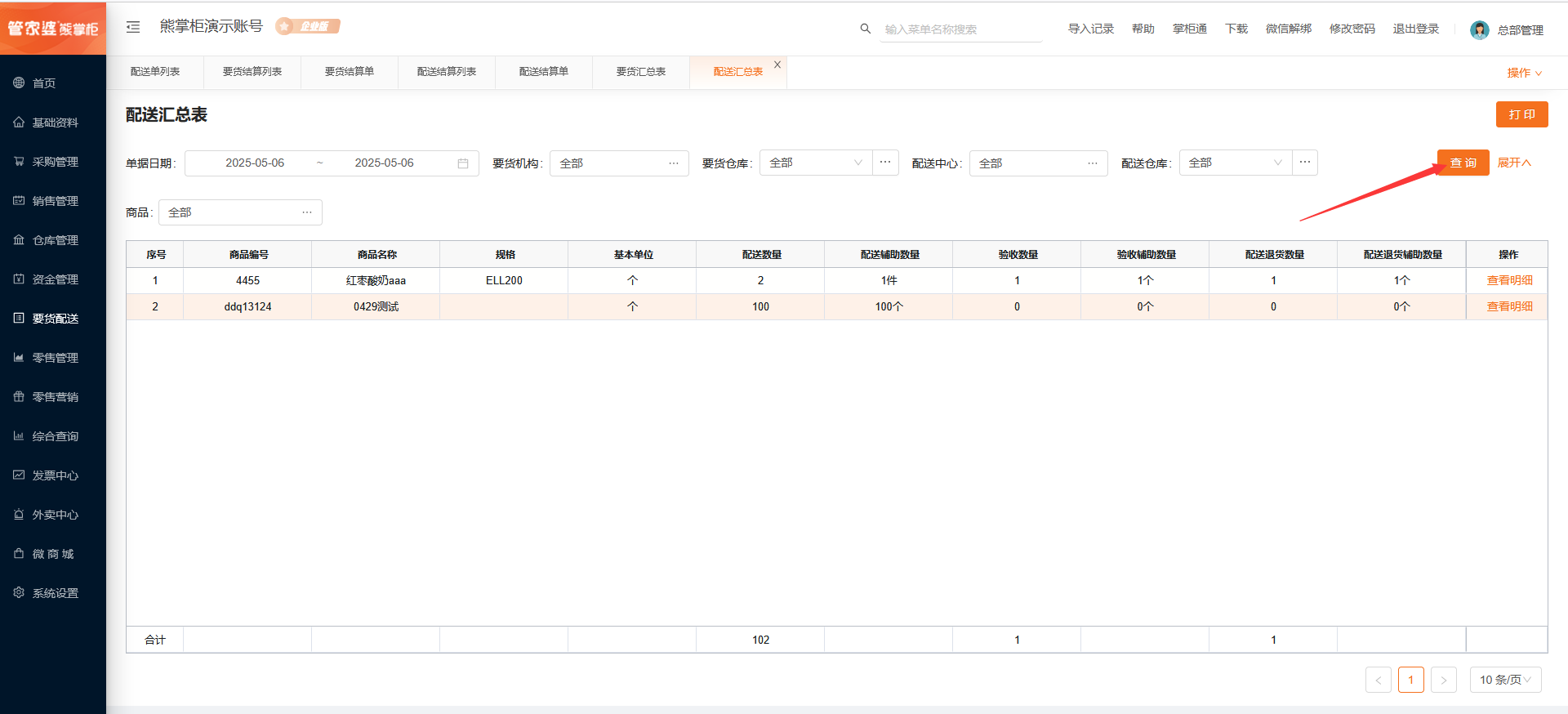The image size is (1568, 714).
Task: Click the 打印 button
Action: pyautogui.click(x=1521, y=114)
